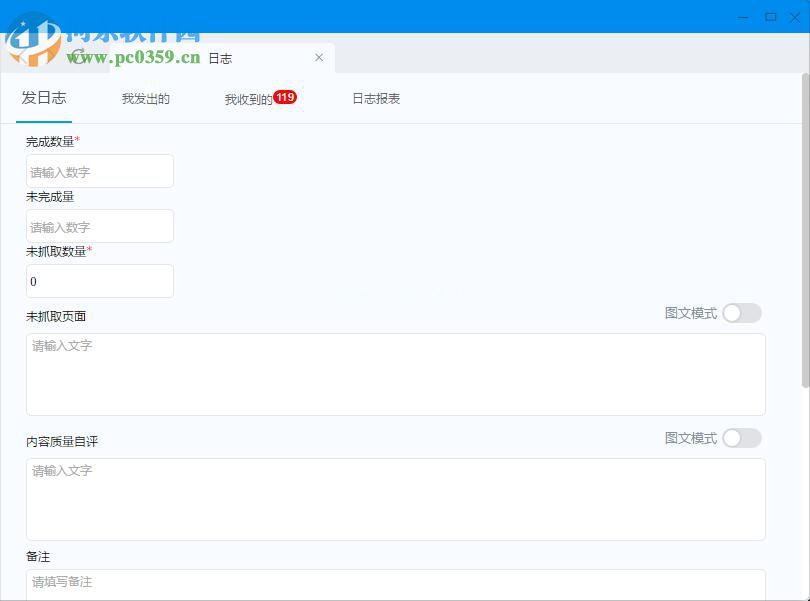This screenshot has height=601, width=810.
Task: Enable 图文模式 toggle for 未抓取页面
Action: tap(742, 313)
